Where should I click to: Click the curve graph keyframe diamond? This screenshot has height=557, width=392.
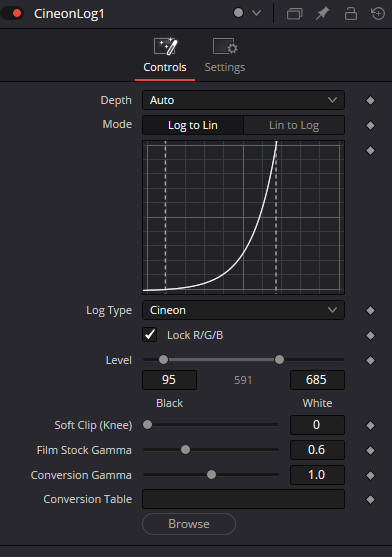point(370,151)
